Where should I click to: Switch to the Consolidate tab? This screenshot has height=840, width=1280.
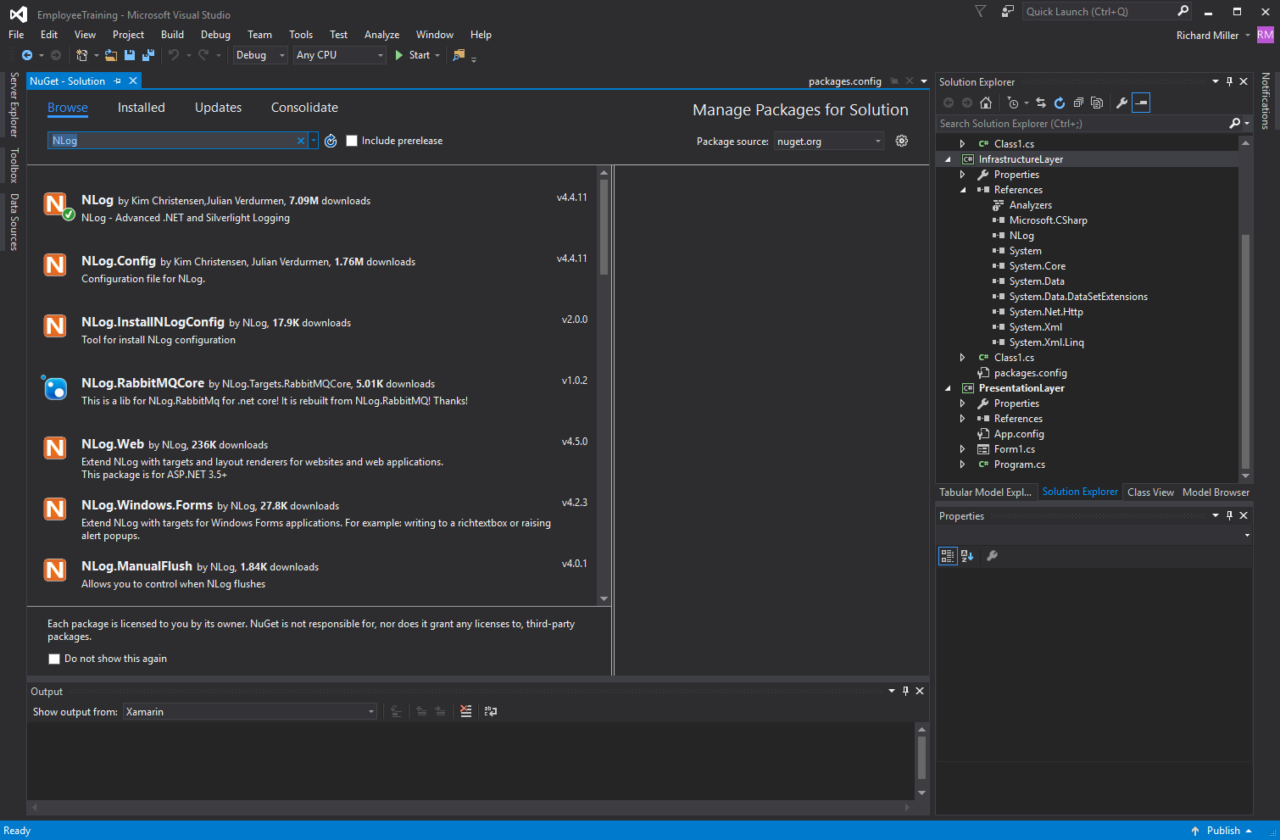pos(305,108)
